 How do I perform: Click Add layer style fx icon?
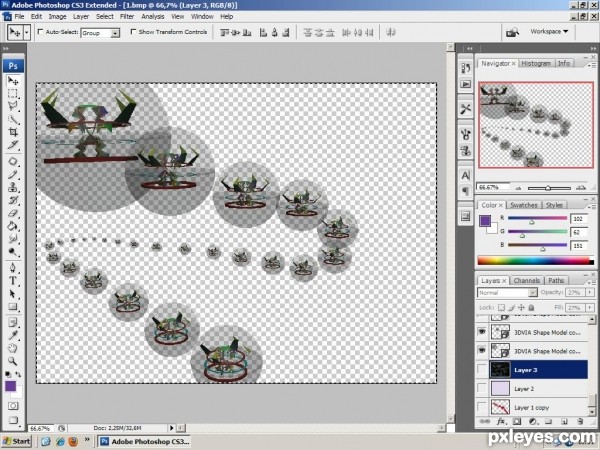pyautogui.click(x=501, y=421)
